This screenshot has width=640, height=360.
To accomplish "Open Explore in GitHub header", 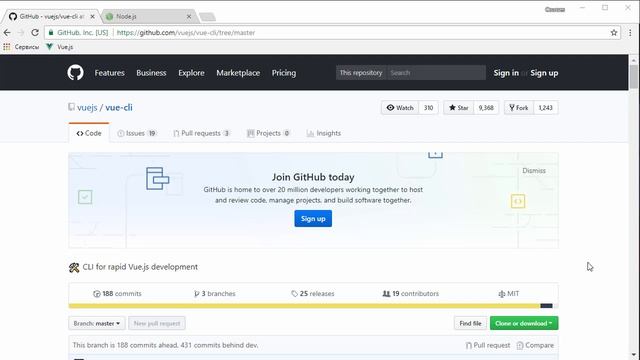I will (191, 73).
